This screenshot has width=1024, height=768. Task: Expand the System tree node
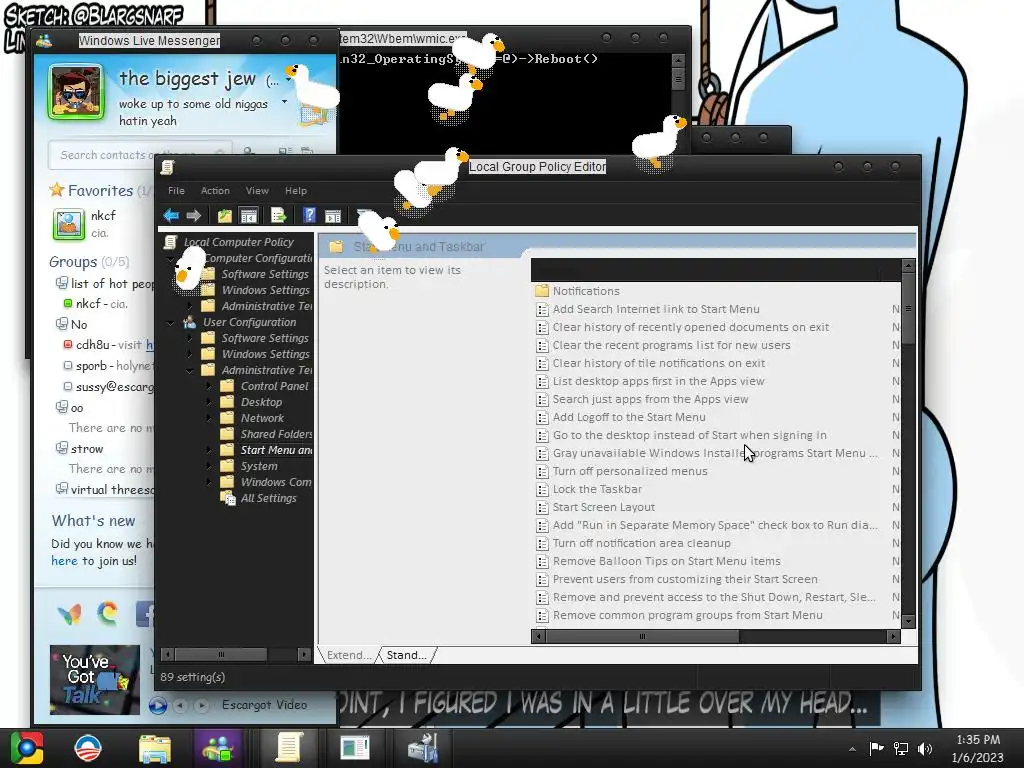click(209, 466)
